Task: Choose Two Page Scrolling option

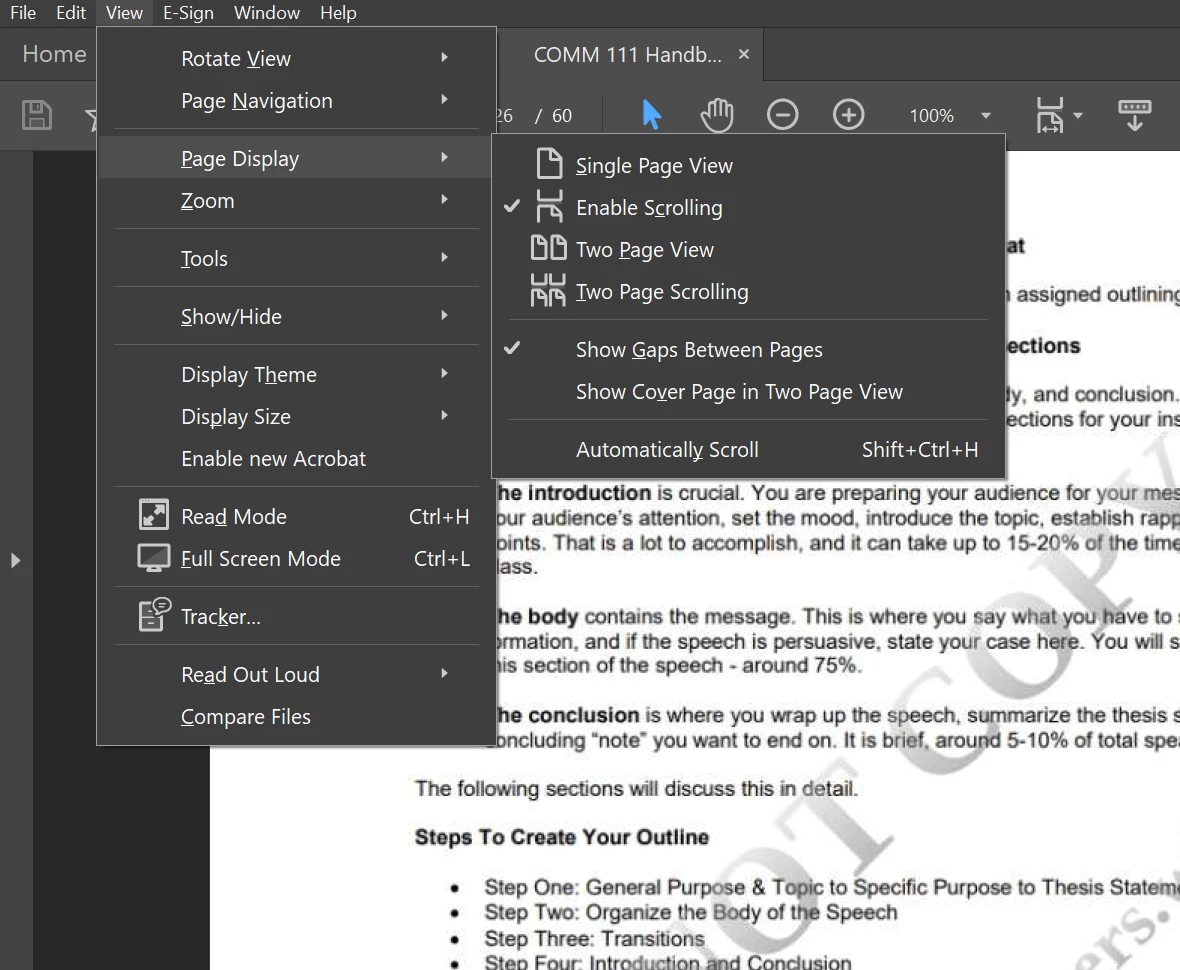Action: point(749,291)
